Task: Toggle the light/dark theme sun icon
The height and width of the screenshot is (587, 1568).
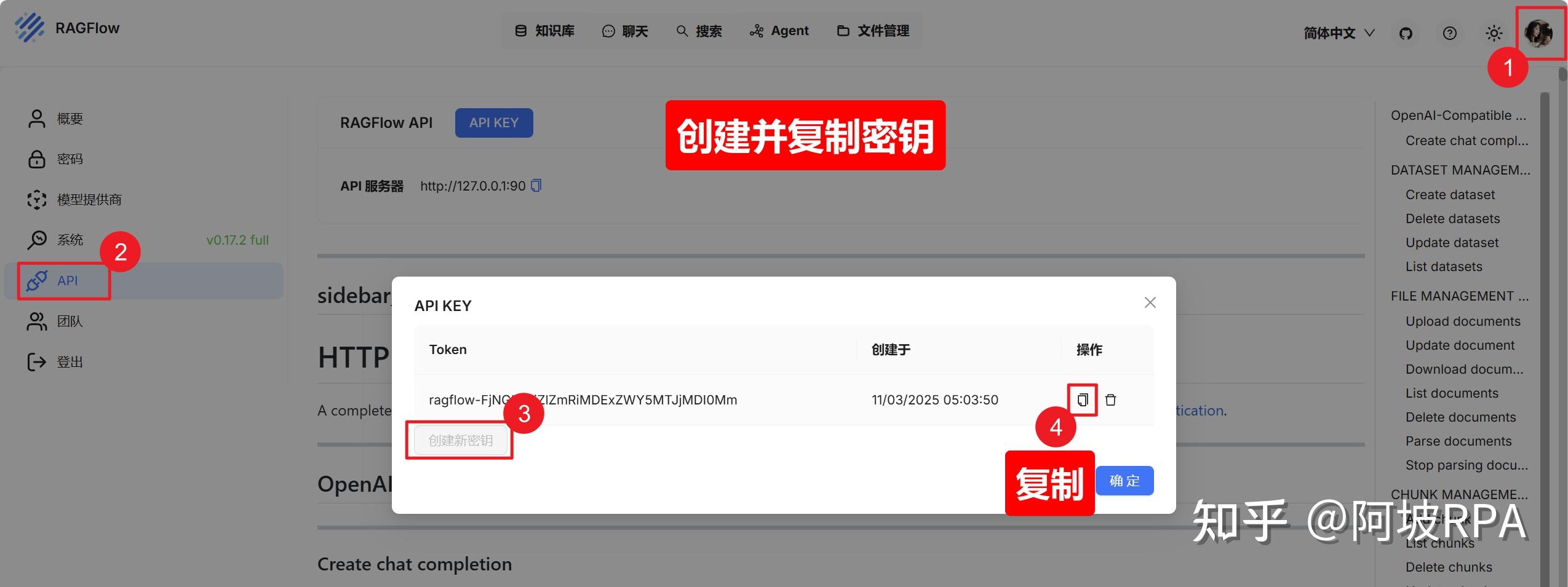Action: [x=1494, y=33]
